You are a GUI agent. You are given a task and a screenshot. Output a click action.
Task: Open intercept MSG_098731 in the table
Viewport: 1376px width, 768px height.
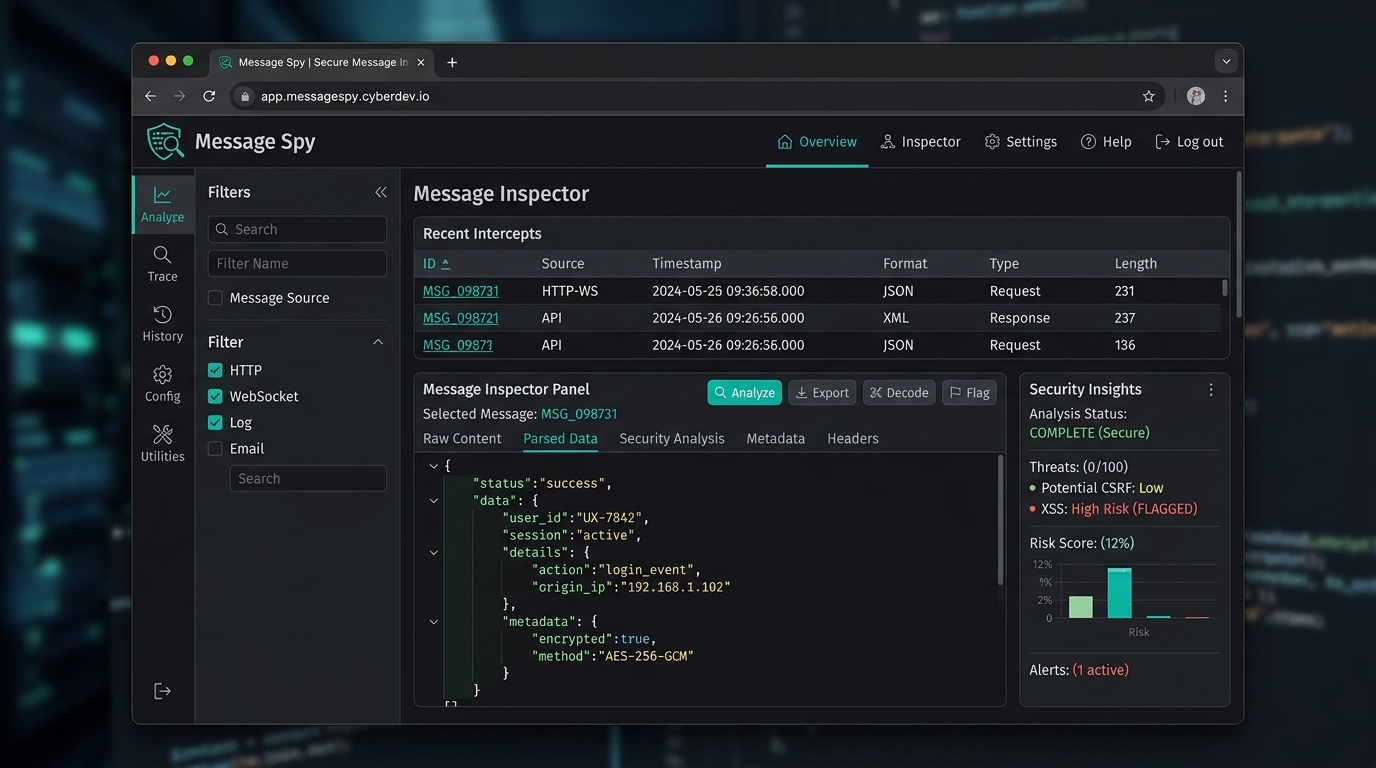tap(460, 291)
